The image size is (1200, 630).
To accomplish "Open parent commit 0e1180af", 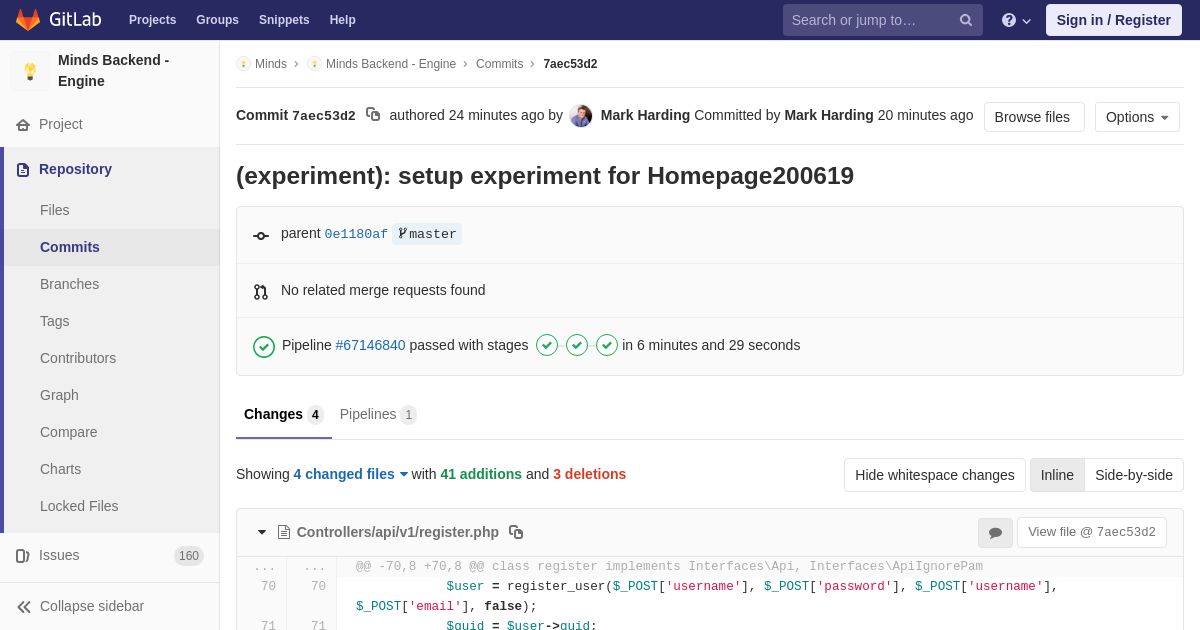I will (x=356, y=234).
